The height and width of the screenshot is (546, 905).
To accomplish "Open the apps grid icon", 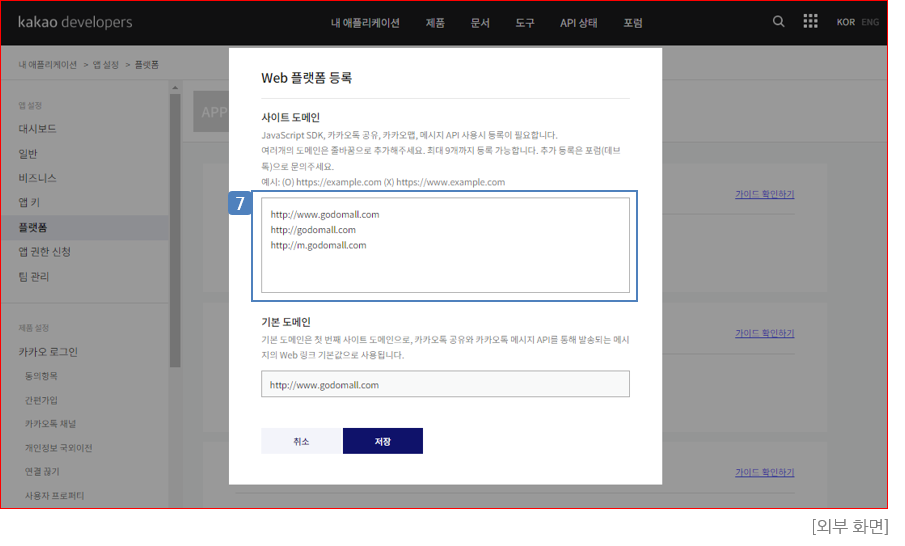I will [810, 22].
